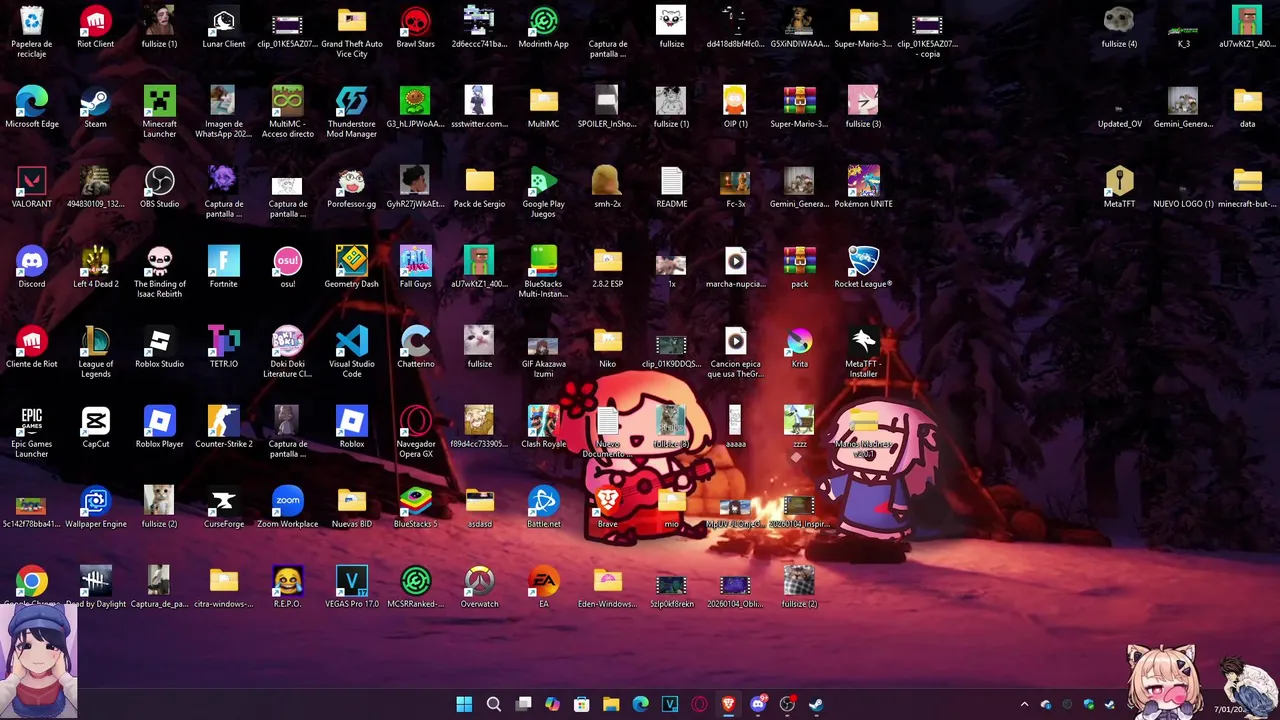Open the League of Legends icon
Image resolution: width=1280 pixels, height=720 pixels.
click(96, 342)
